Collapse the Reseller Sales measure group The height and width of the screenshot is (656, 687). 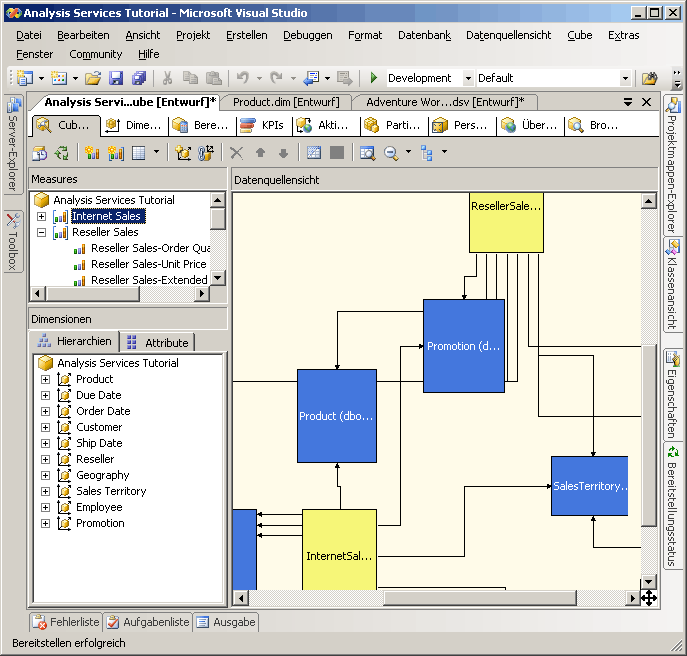pos(42,232)
